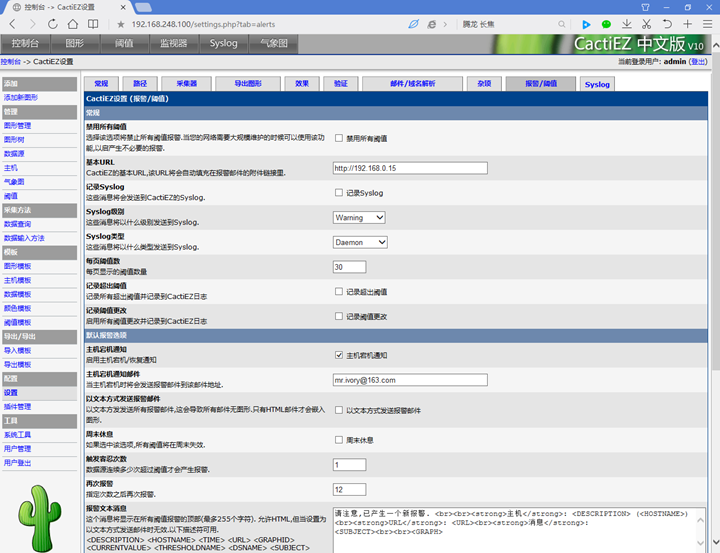Click the speed mode leaf icon
The width and height of the screenshot is (720, 553).
413,24
